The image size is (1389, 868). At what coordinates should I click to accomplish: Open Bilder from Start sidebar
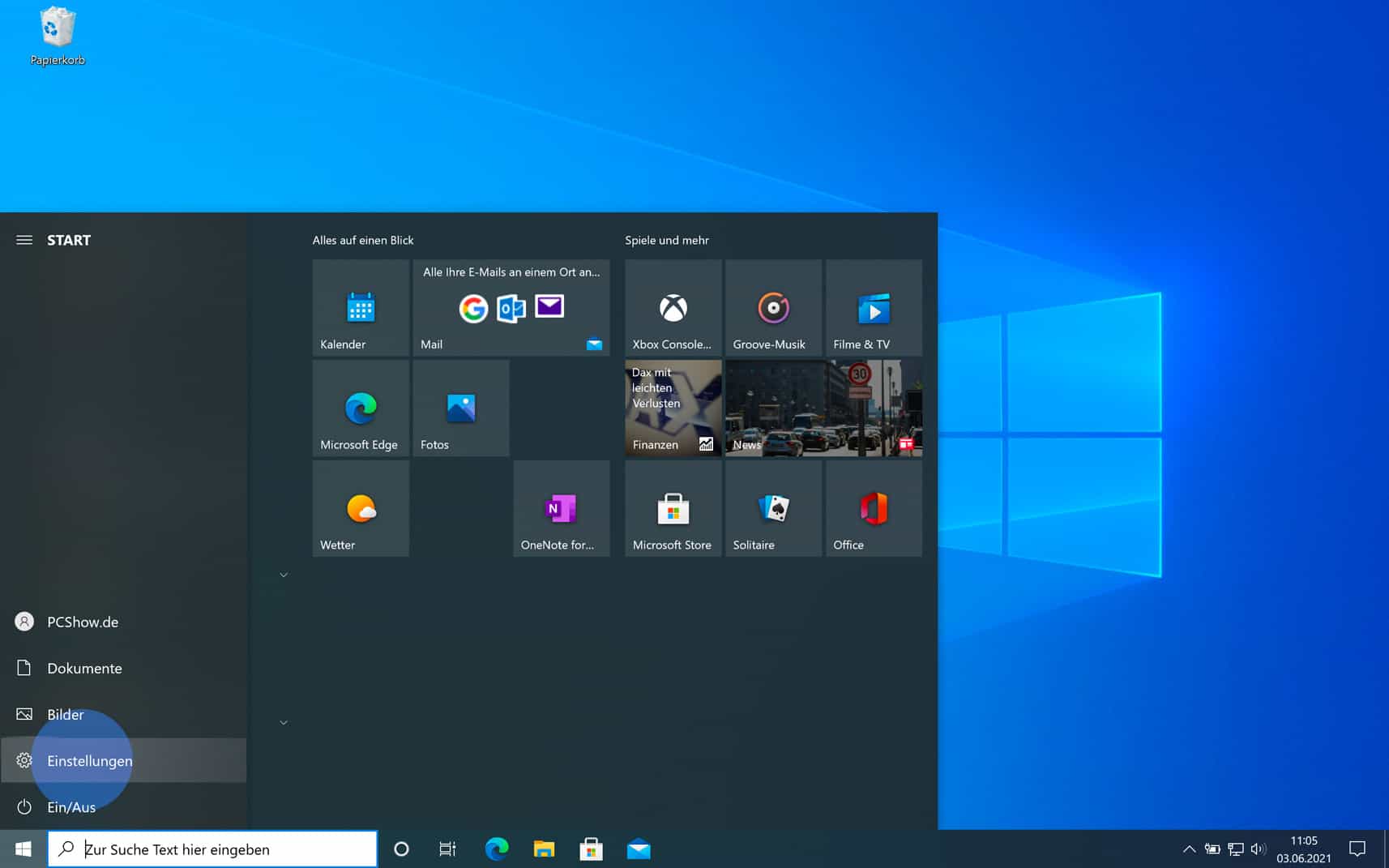pos(123,714)
